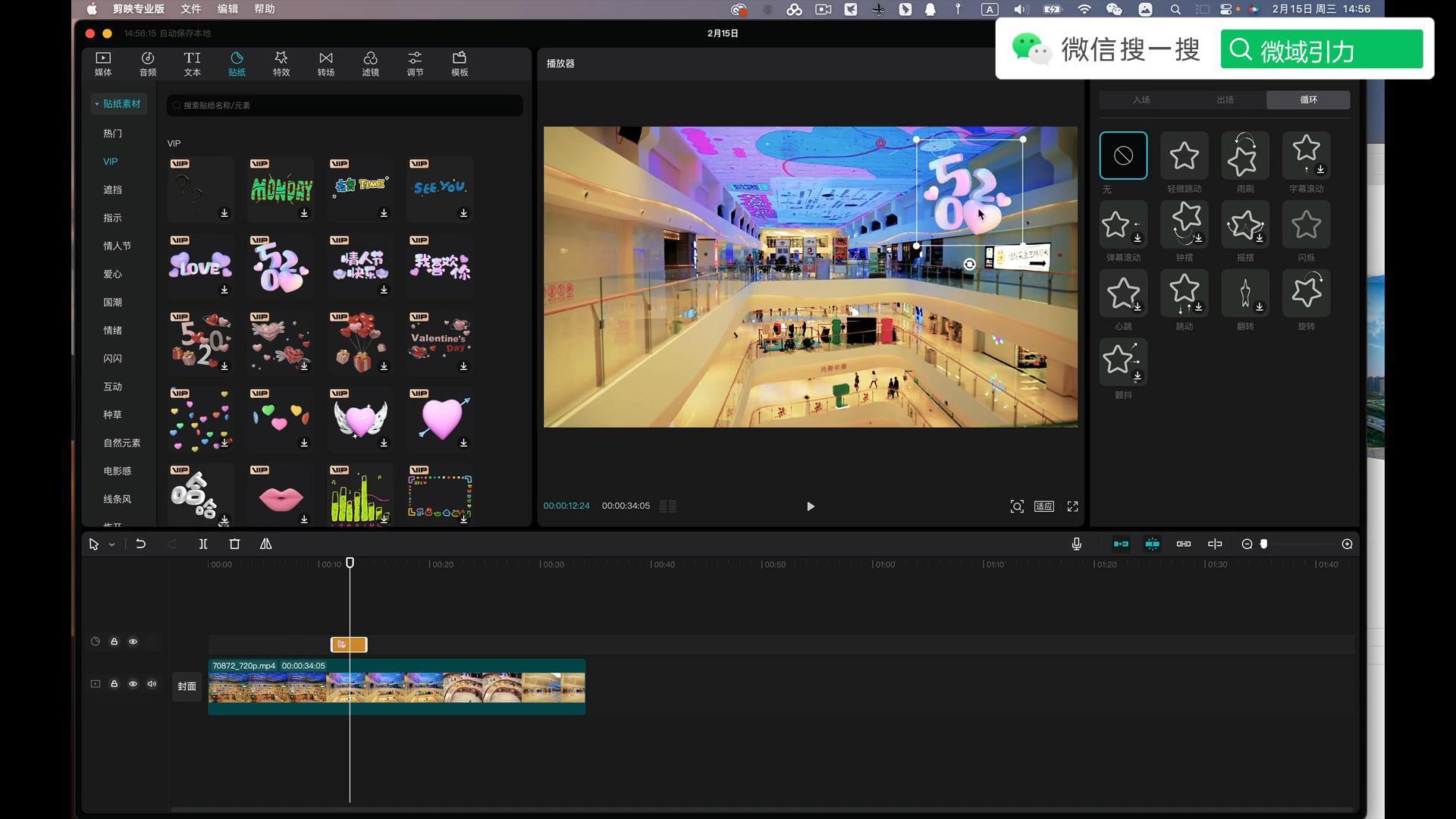Click the microphone record icon
This screenshot has height=819, width=1456.
[x=1076, y=544]
